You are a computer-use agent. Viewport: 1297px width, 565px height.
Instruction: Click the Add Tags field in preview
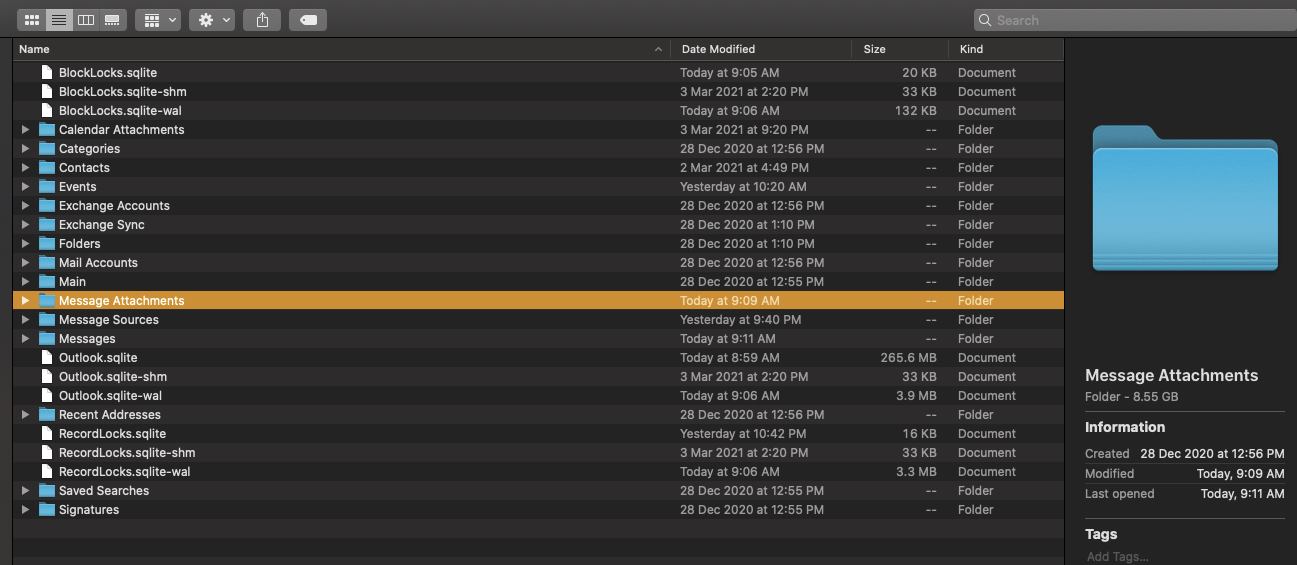pos(1117,557)
